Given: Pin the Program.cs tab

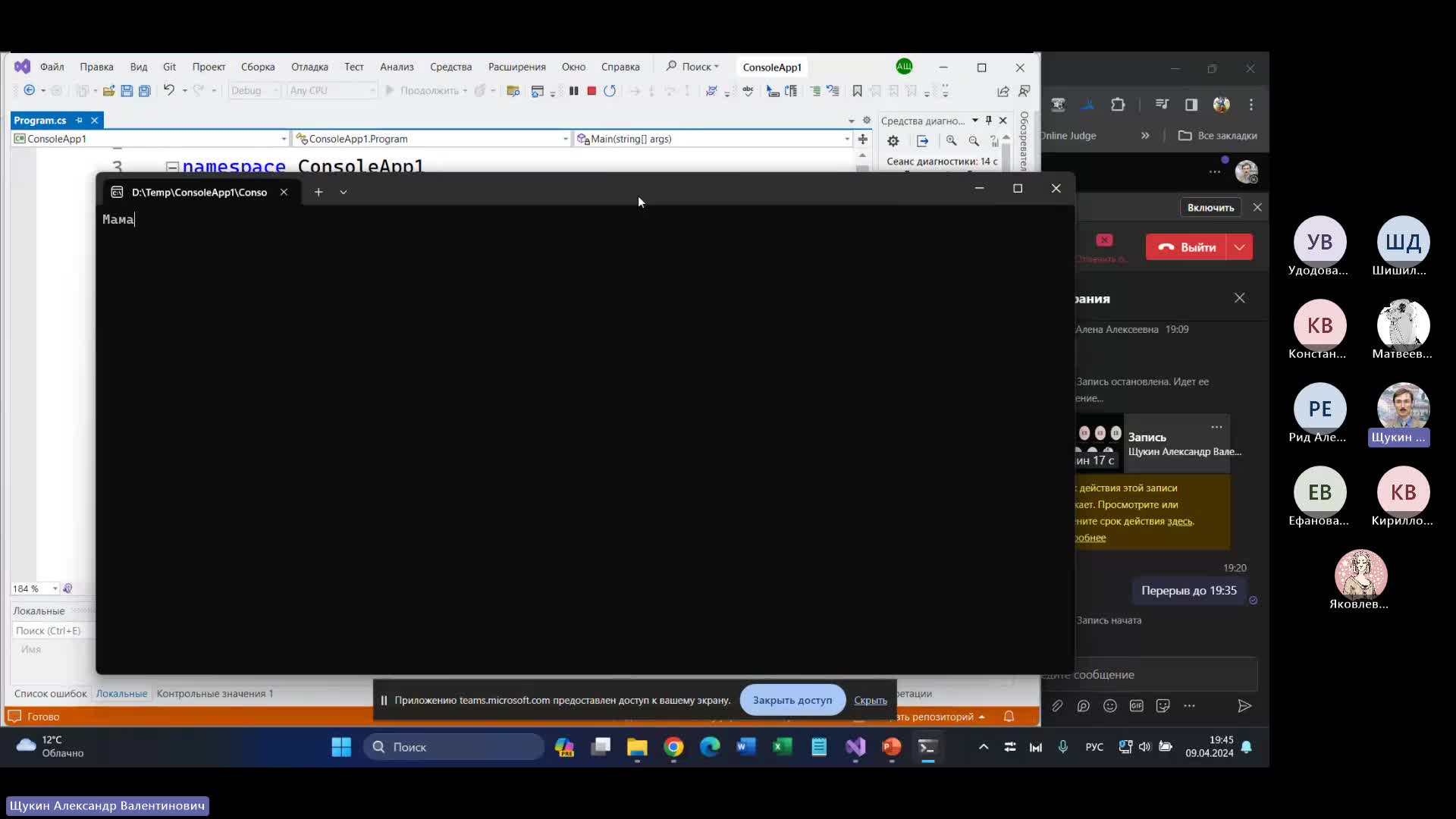Looking at the screenshot, I should pos(79,121).
